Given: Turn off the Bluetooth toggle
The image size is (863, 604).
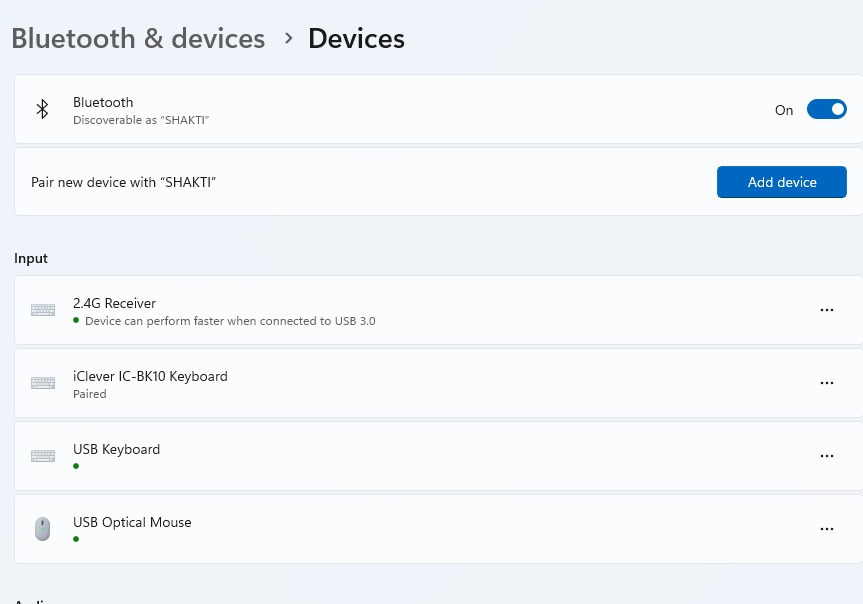Looking at the screenshot, I should (827, 109).
